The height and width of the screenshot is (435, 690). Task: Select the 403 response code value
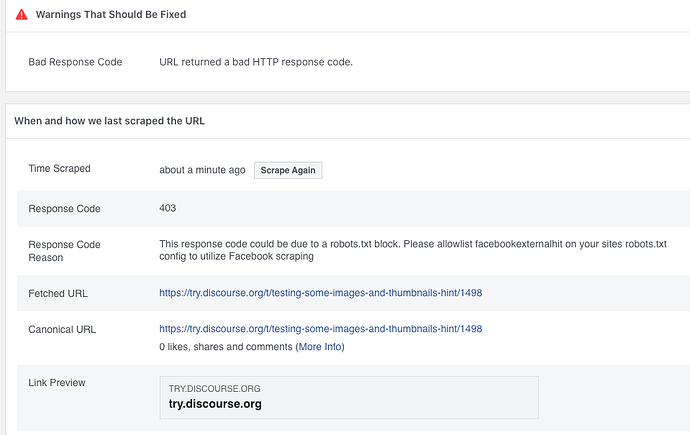tap(168, 208)
